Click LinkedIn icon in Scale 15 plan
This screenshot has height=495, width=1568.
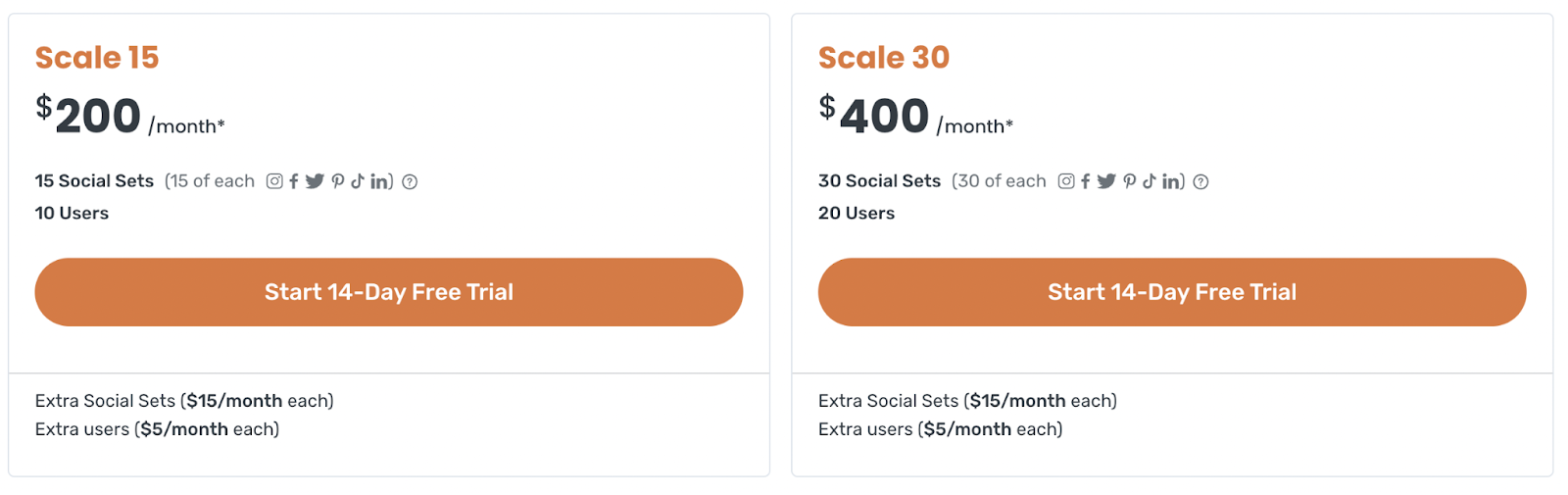[378, 181]
